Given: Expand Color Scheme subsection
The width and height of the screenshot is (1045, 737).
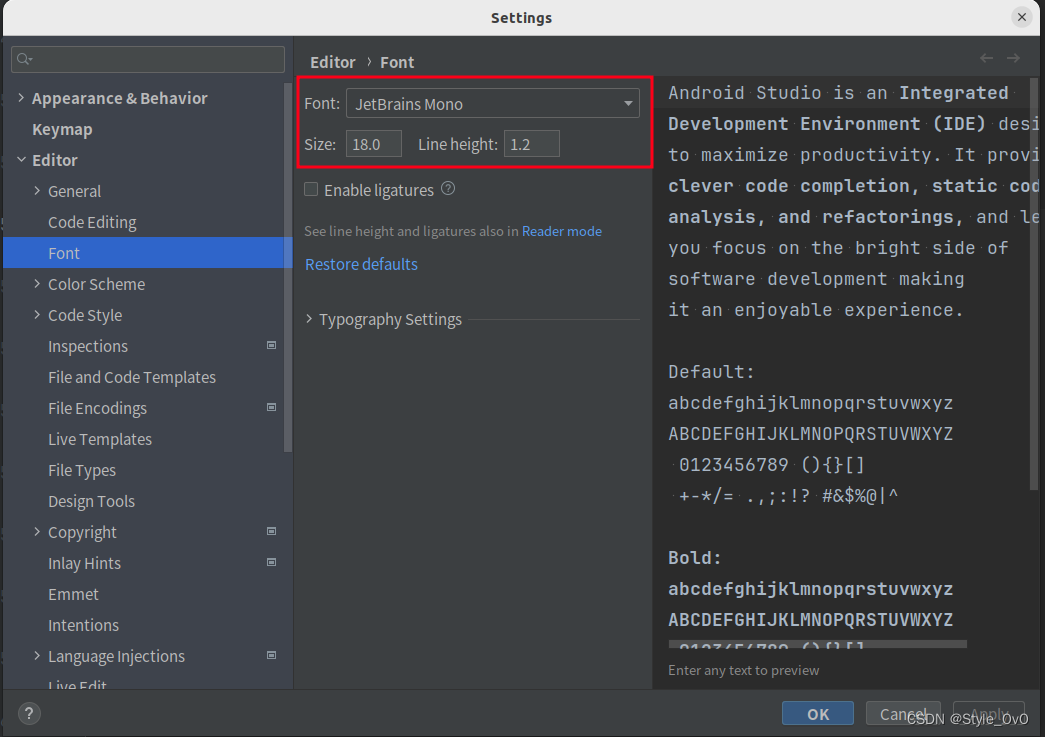Looking at the screenshot, I should (37, 284).
